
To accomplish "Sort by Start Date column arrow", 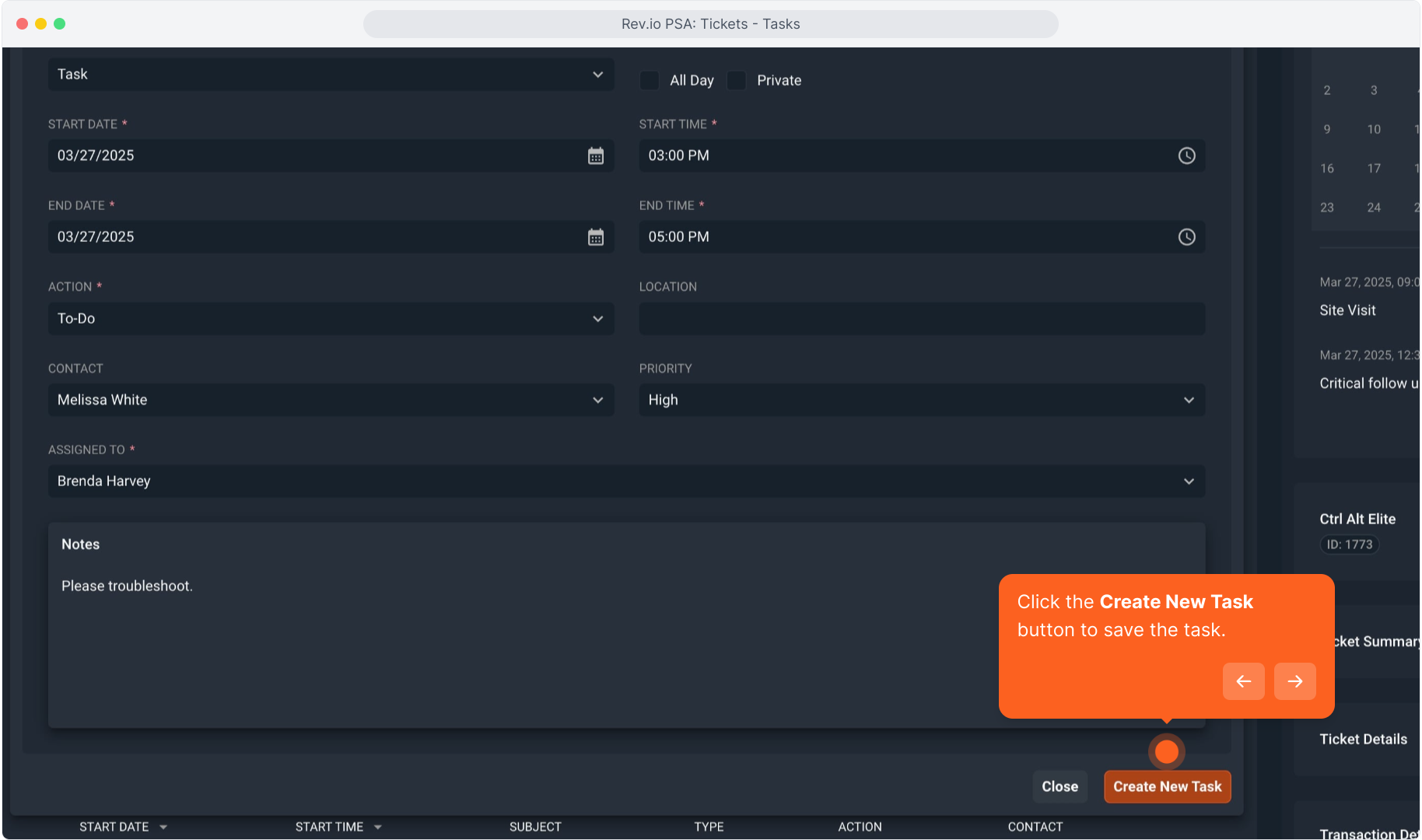I will [163, 827].
